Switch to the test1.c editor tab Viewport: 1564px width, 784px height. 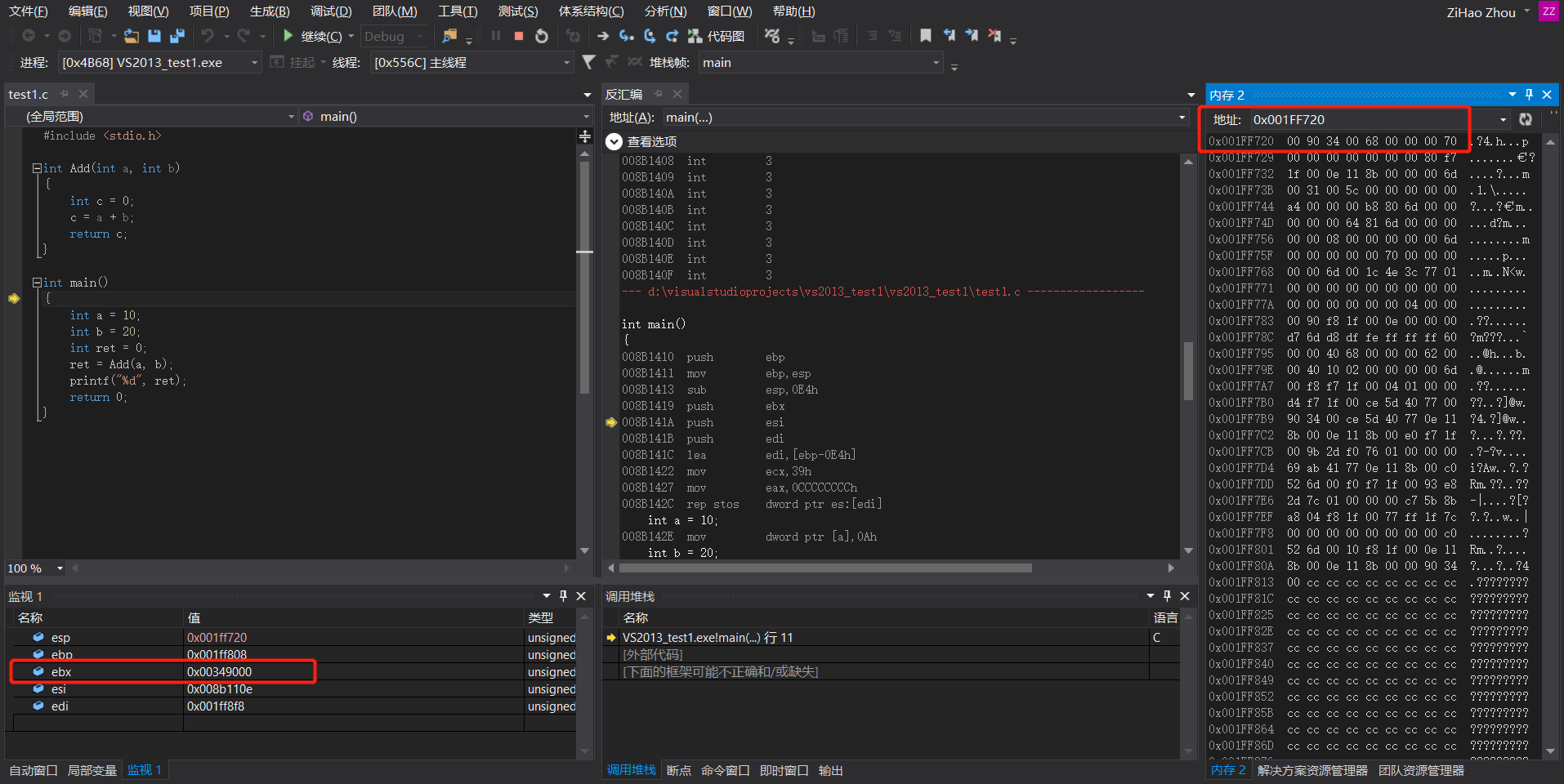pos(29,95)
